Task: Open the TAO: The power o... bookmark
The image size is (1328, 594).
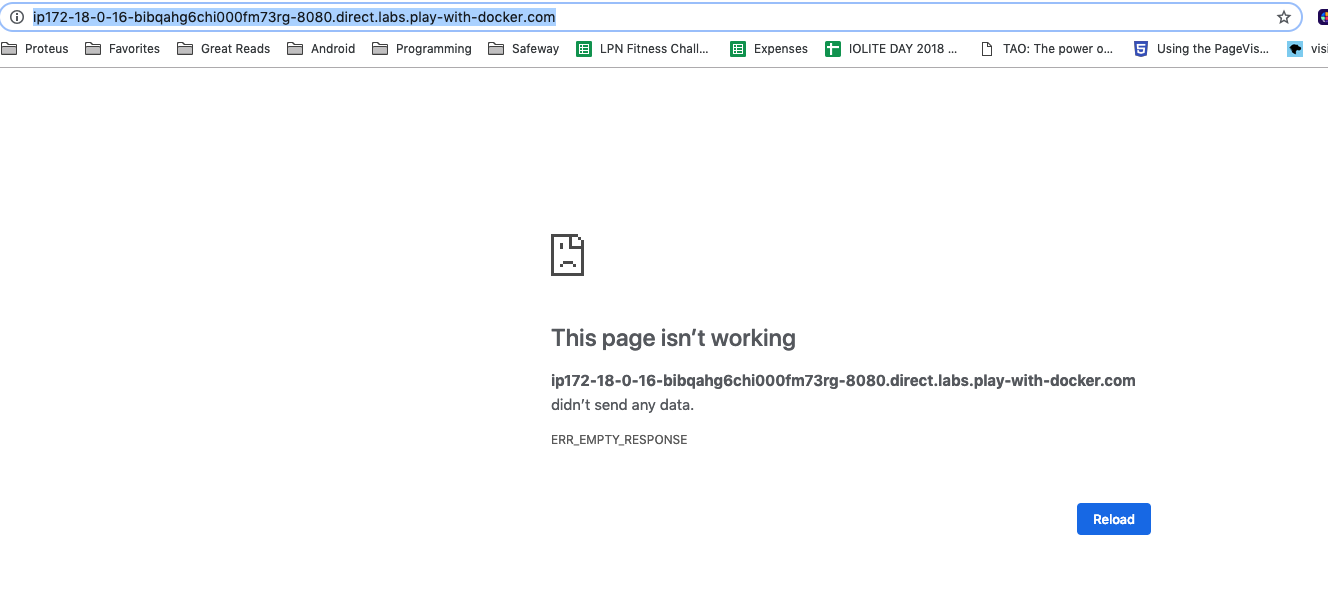Action: pos(1047,48)
